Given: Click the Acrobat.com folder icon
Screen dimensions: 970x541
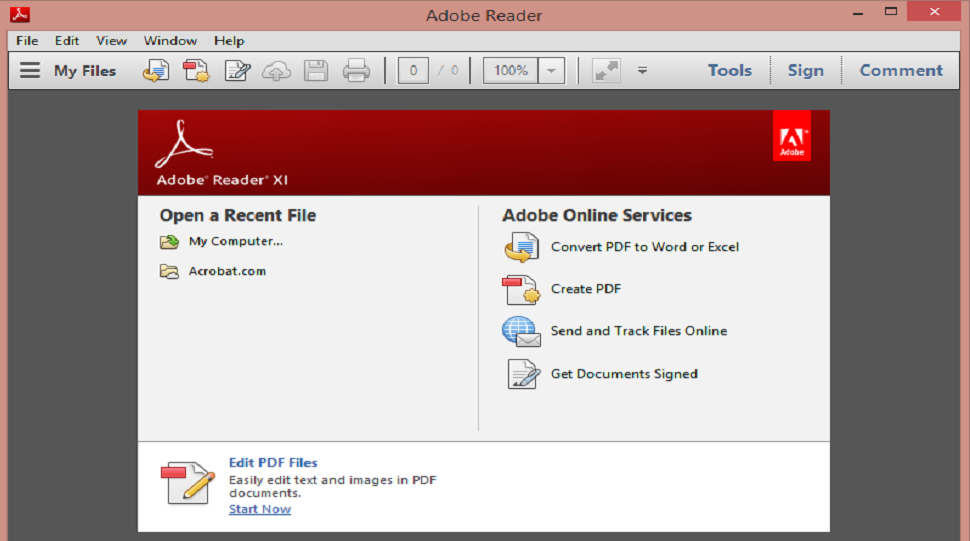Looking at the screenshot, I should tap(170, 271).
